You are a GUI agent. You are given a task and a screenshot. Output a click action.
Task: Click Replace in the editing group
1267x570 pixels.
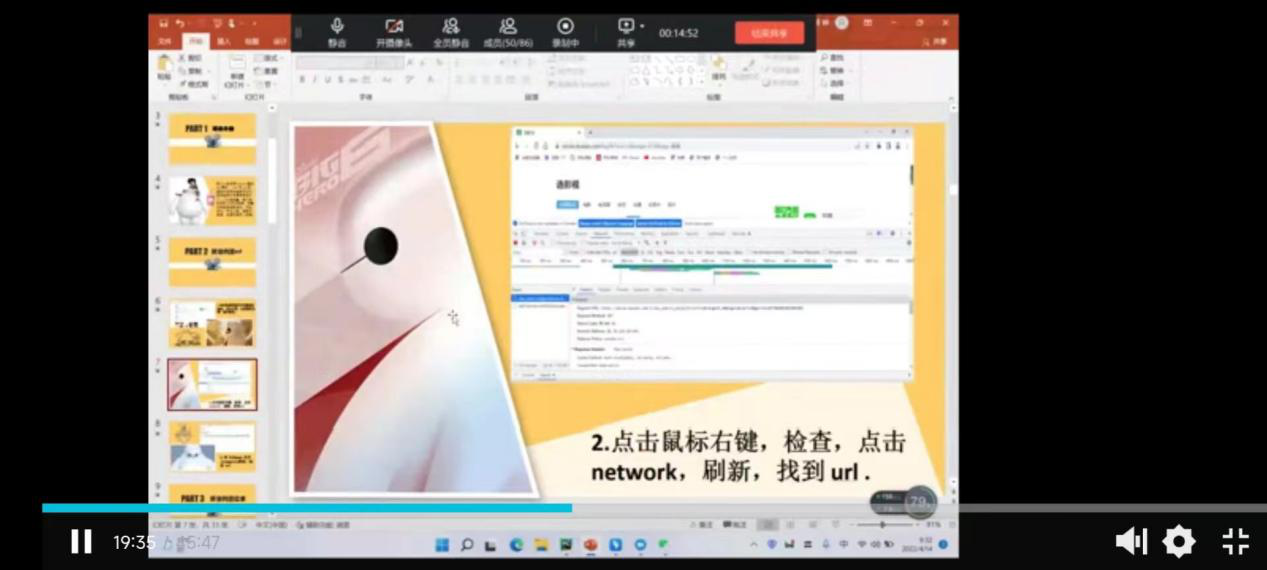pos(832,71)
